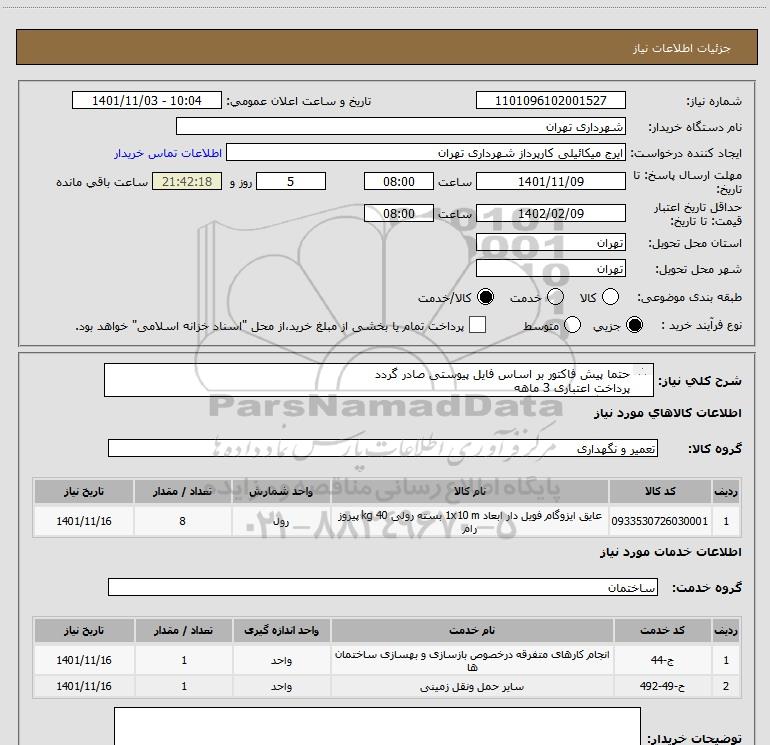770x745 pixels.
Task: Click the goods table تعداد / مقدار header
Action: click(x=182, y=491)
